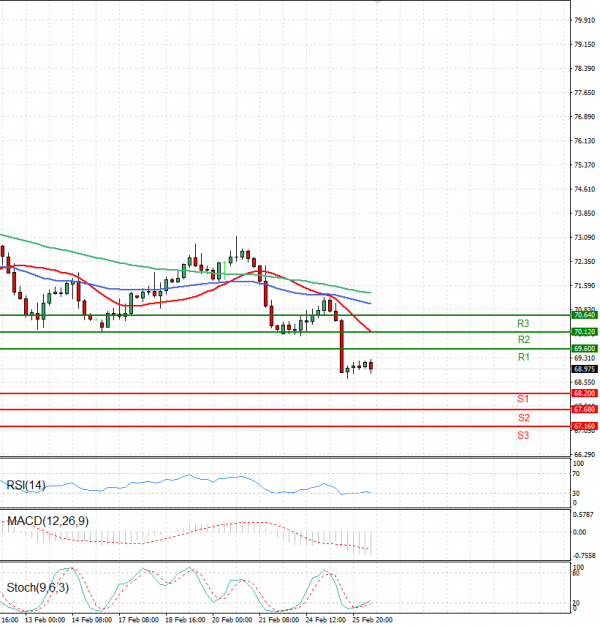Select the 67.680 support price tag
The height and width of the screenshot is (626, 600).
coord(584,410)
